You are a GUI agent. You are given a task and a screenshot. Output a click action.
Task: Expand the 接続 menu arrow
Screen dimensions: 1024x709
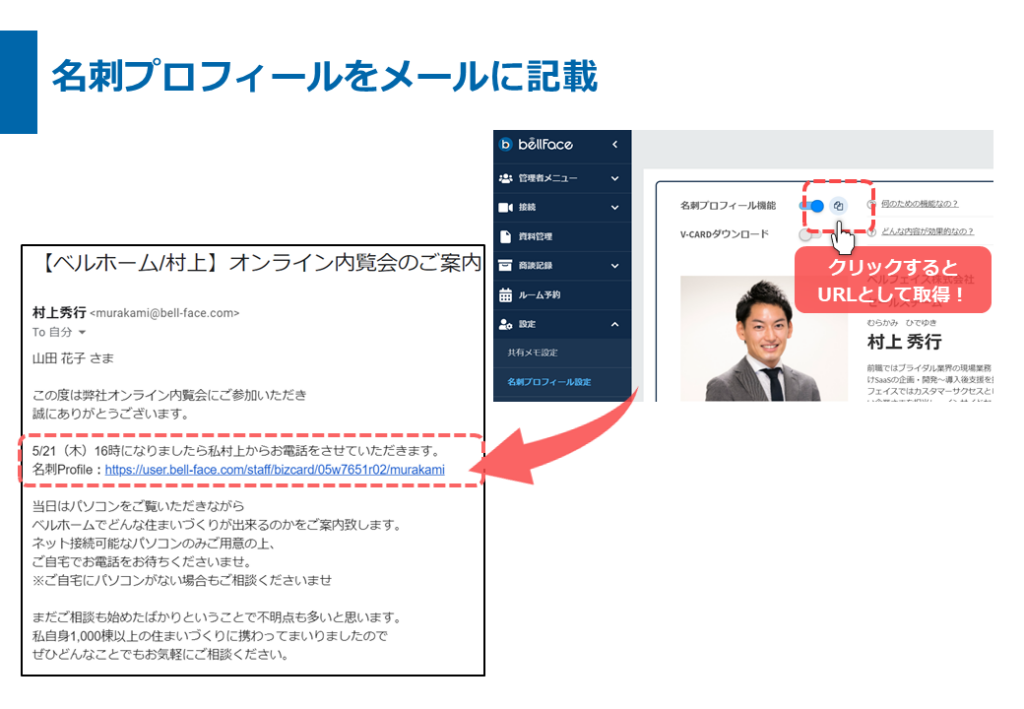[x=615, y=207]
